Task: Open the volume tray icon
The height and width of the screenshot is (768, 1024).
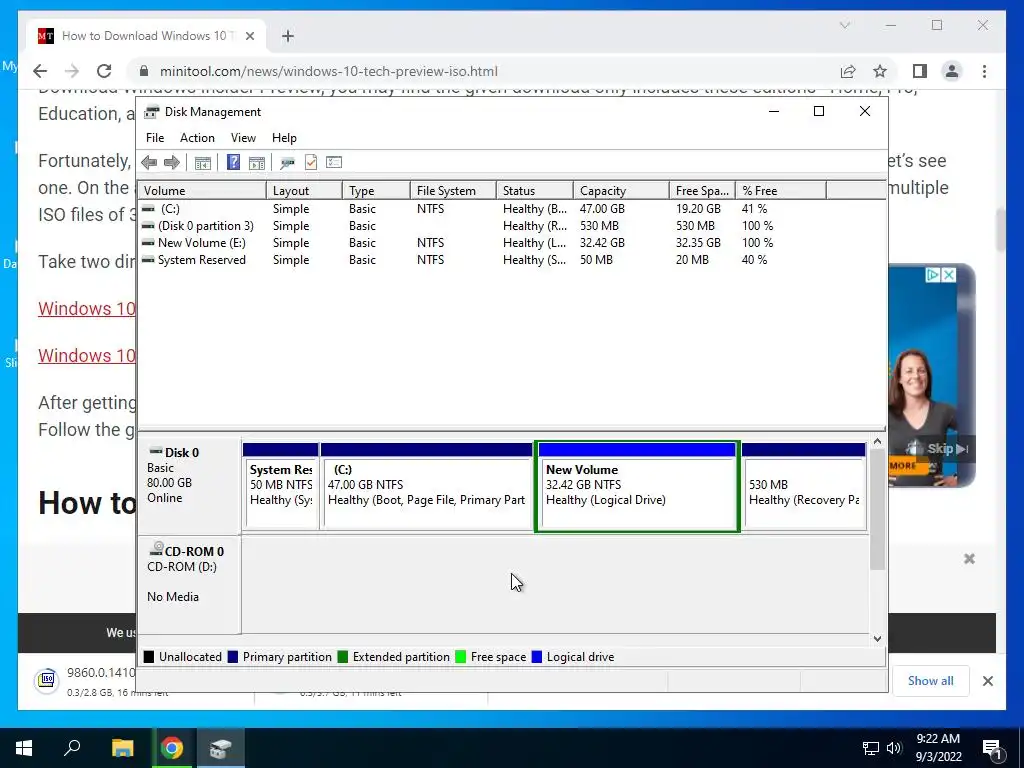Action: tap(894, 748)
